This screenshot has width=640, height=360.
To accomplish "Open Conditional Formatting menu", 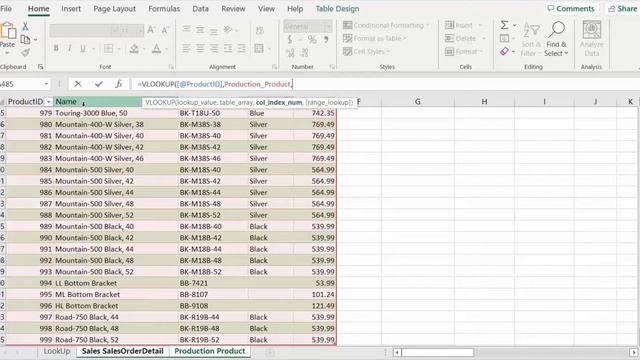I will pos(386,25).
